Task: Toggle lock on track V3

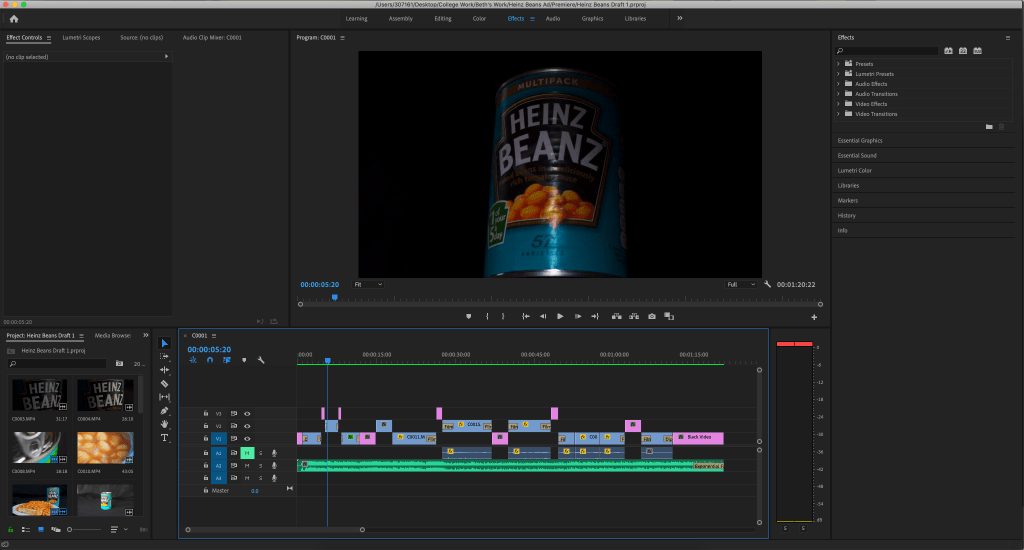Action: tap(206, 413)
